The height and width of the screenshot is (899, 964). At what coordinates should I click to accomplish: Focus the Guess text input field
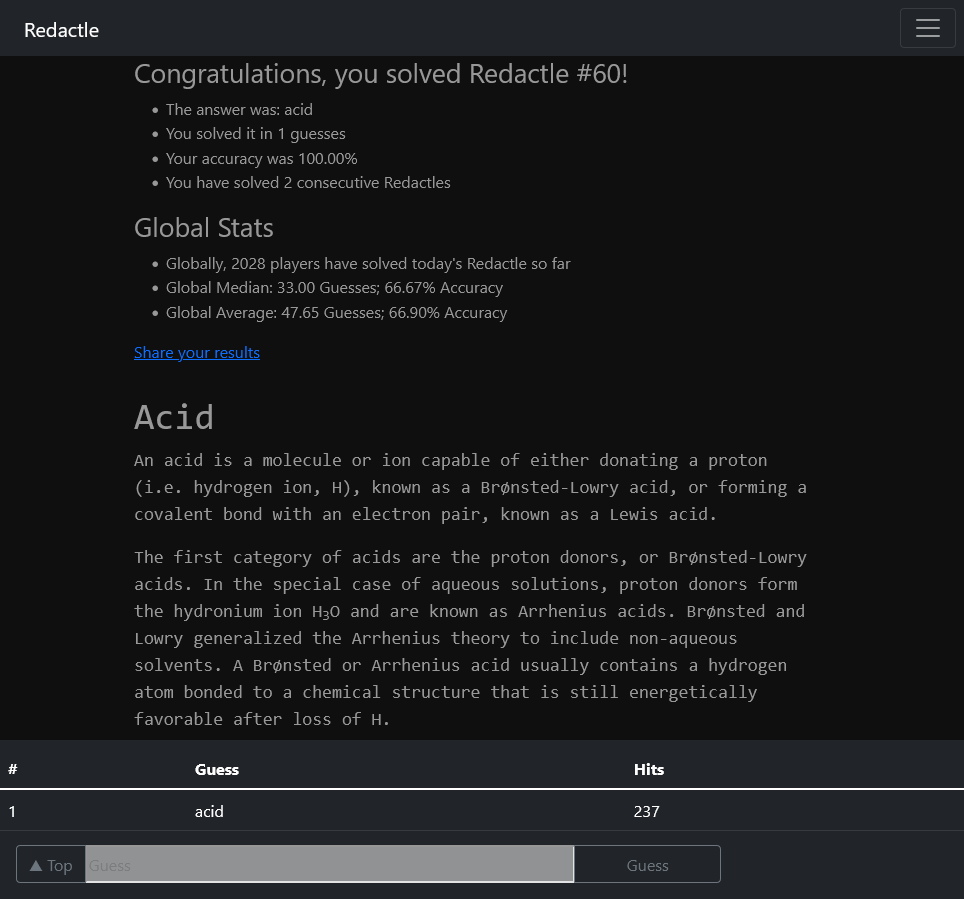[329, 864]
